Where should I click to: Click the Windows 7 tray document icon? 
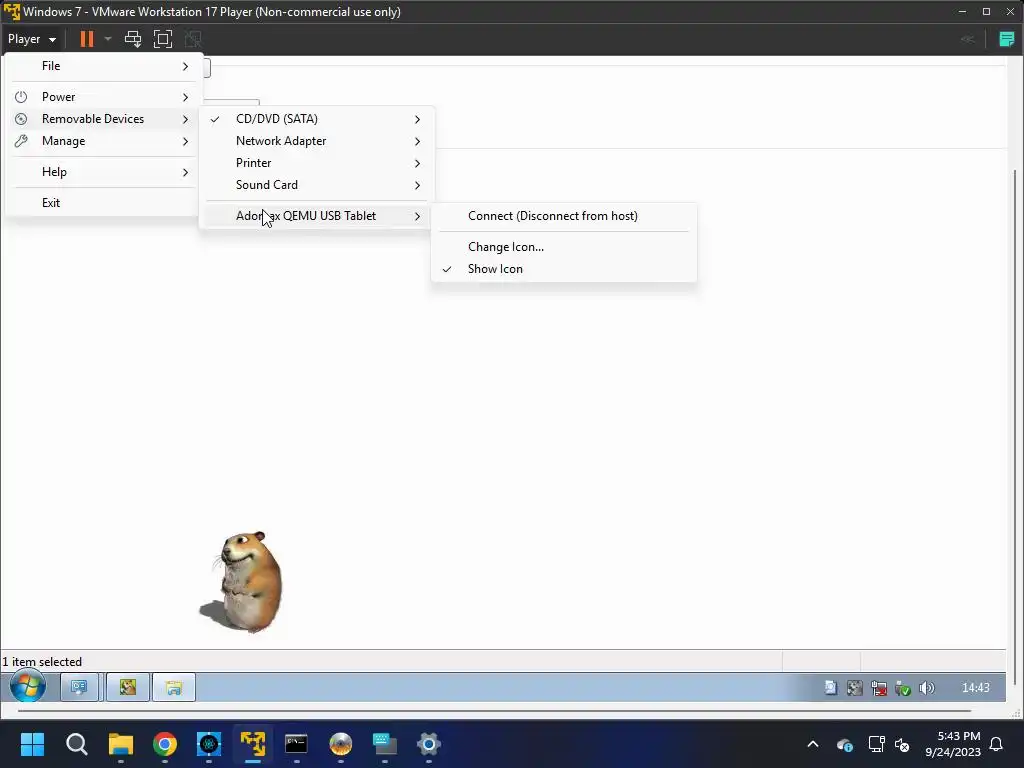tap(830, 688)
